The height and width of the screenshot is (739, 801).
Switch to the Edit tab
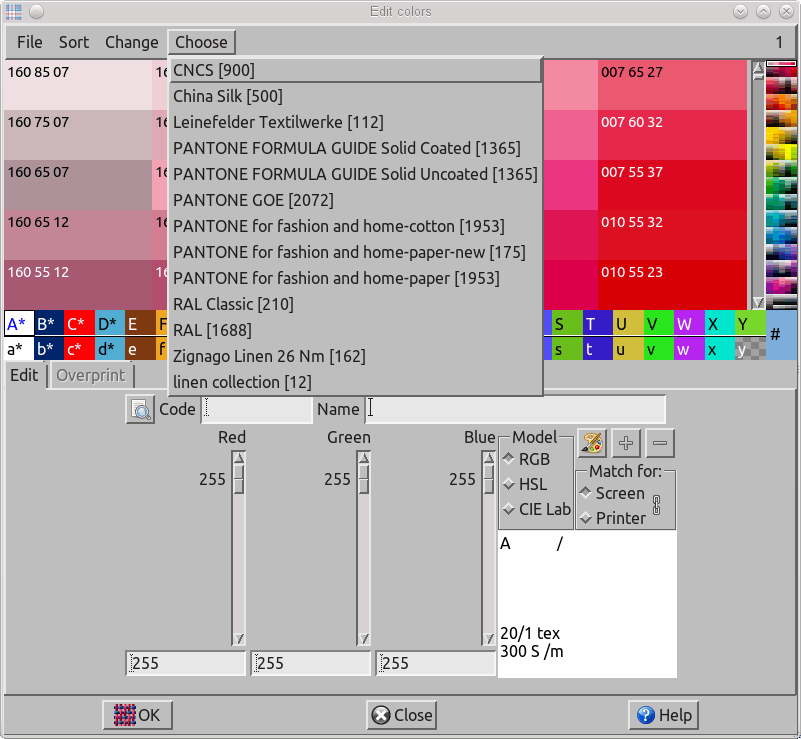coord(25,375)
